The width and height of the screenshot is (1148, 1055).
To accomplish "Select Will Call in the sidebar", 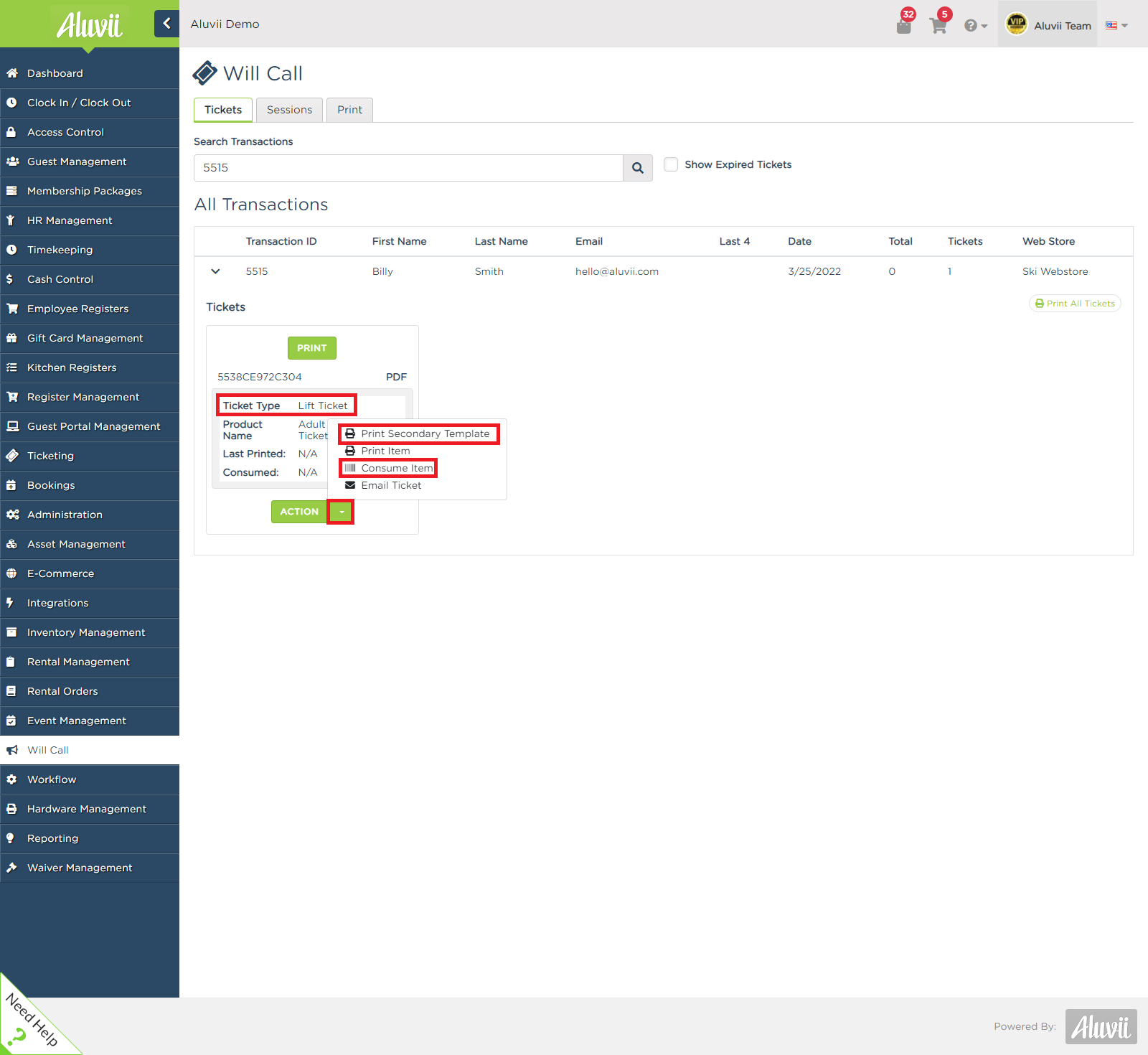I will (x=90, y=750).
